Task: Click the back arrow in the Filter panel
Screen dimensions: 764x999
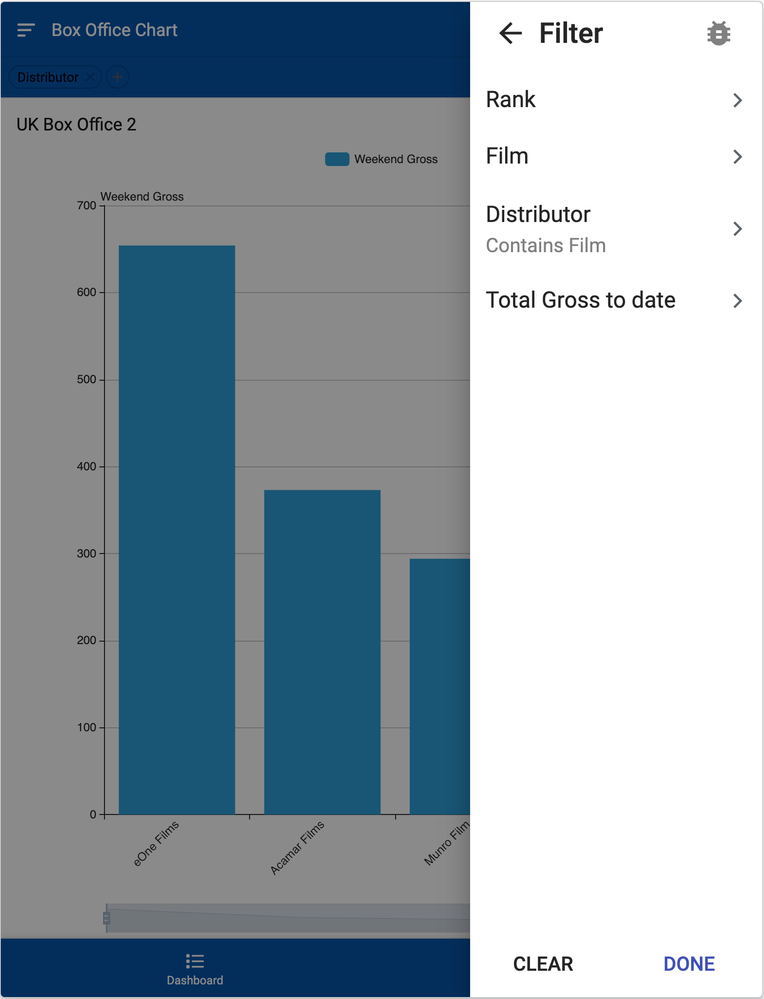Action: click(510, 33)
